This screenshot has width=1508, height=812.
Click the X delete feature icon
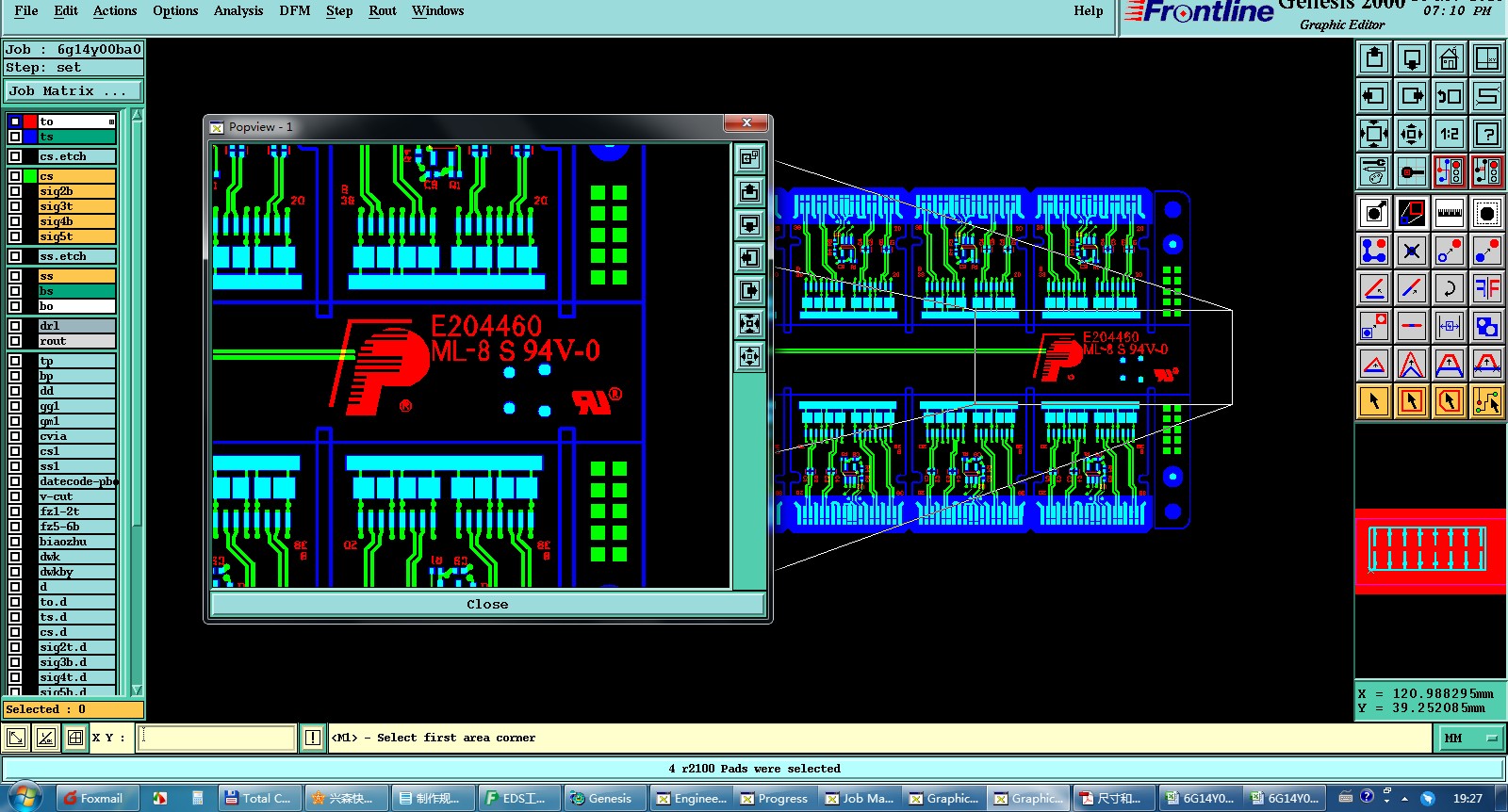coord(1412,251)
